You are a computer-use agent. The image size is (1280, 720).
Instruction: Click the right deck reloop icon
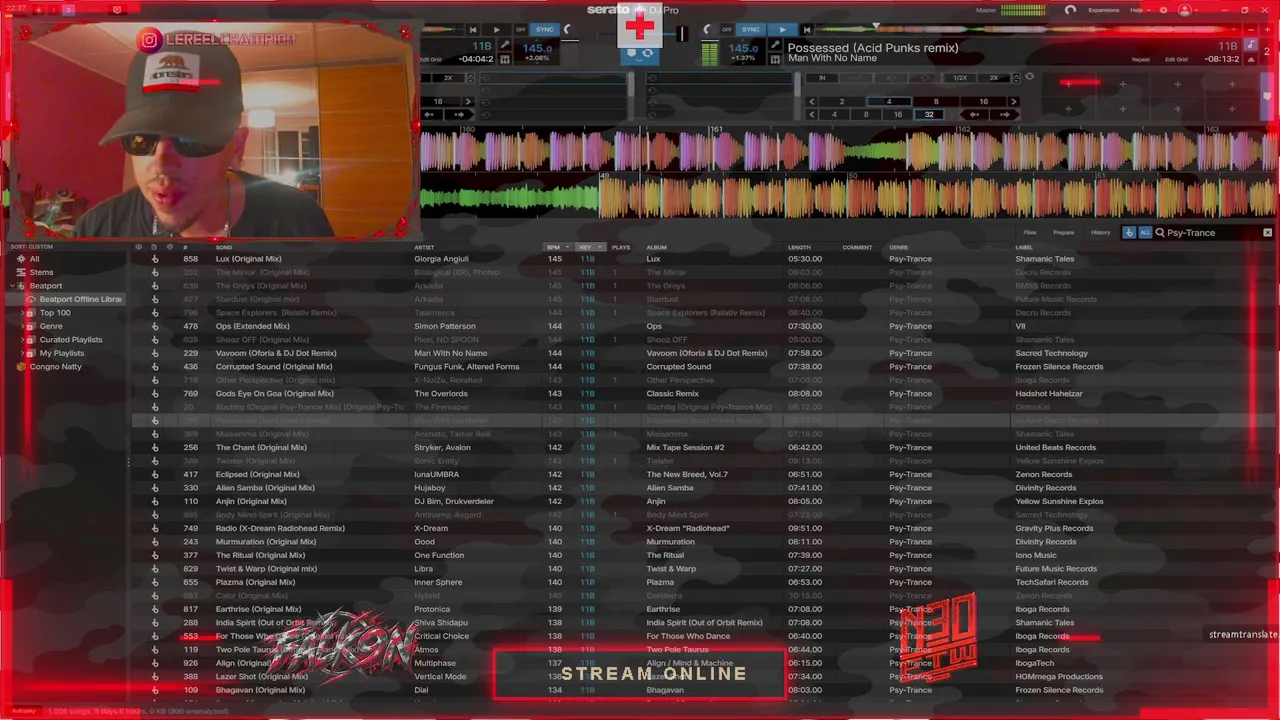click(x=1029, y=77)
